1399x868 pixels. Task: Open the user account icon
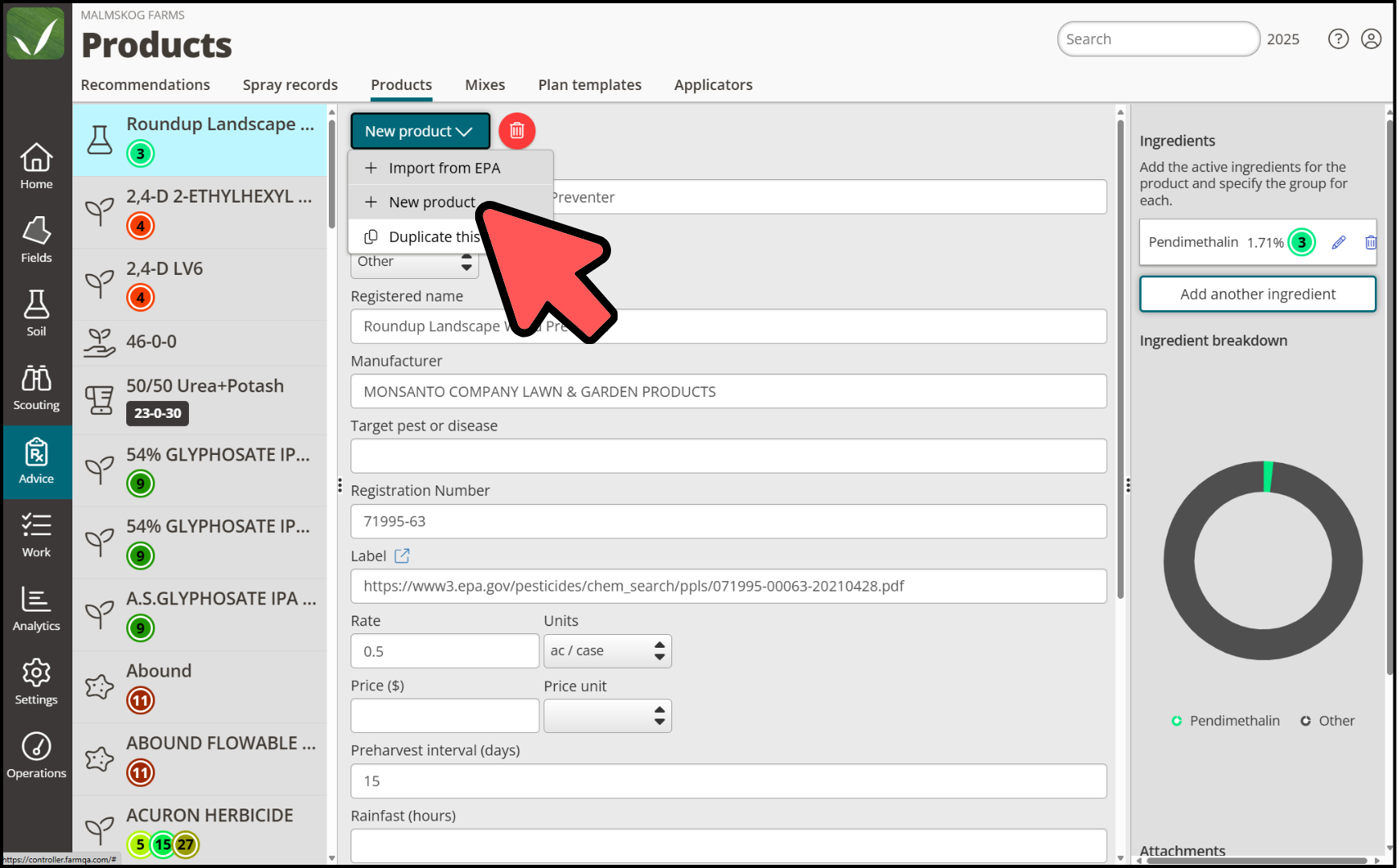pyautogui.click(x=1371, y=39)
